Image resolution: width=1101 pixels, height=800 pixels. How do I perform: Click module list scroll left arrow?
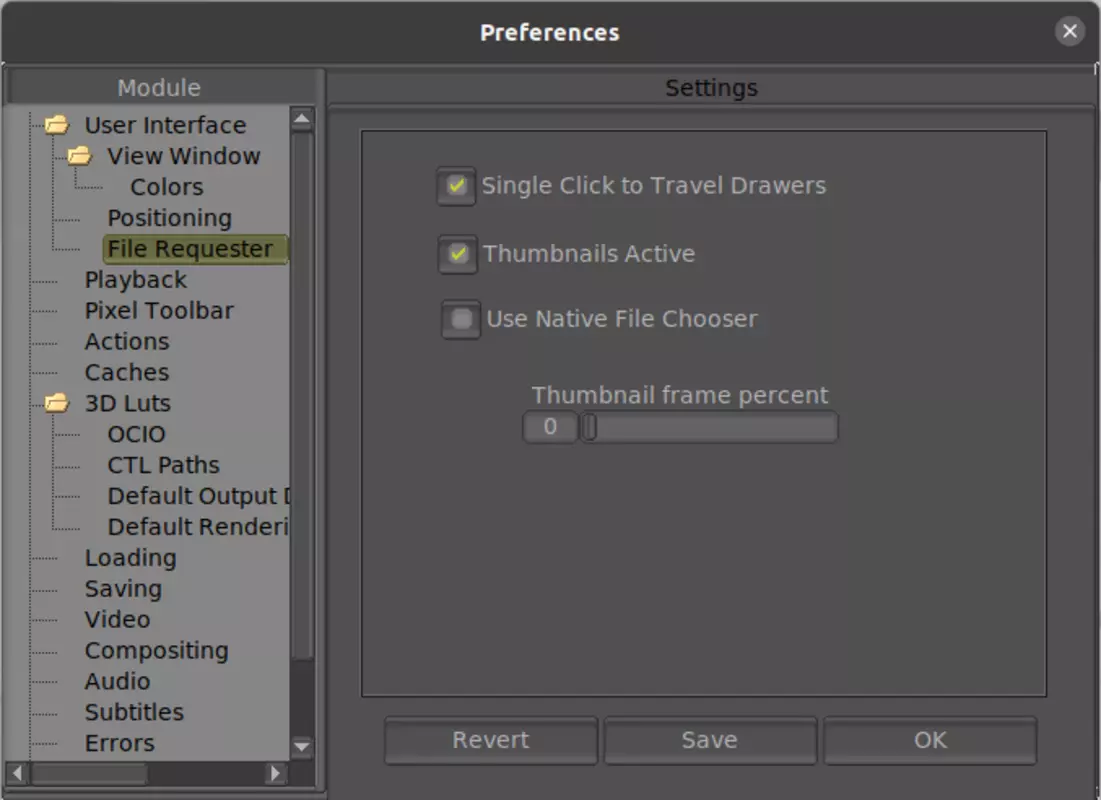18,773
